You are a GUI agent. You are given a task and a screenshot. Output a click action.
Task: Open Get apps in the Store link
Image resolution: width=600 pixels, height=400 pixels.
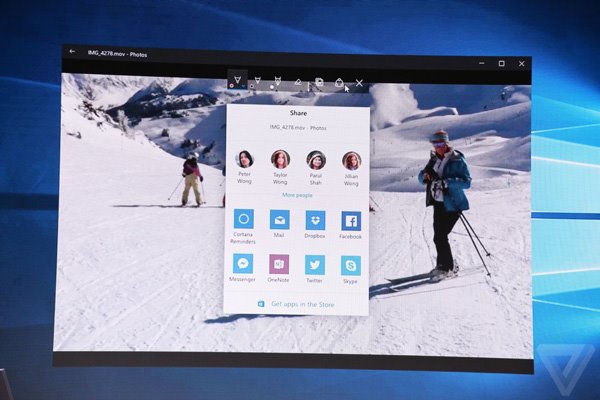pos(303,304)
